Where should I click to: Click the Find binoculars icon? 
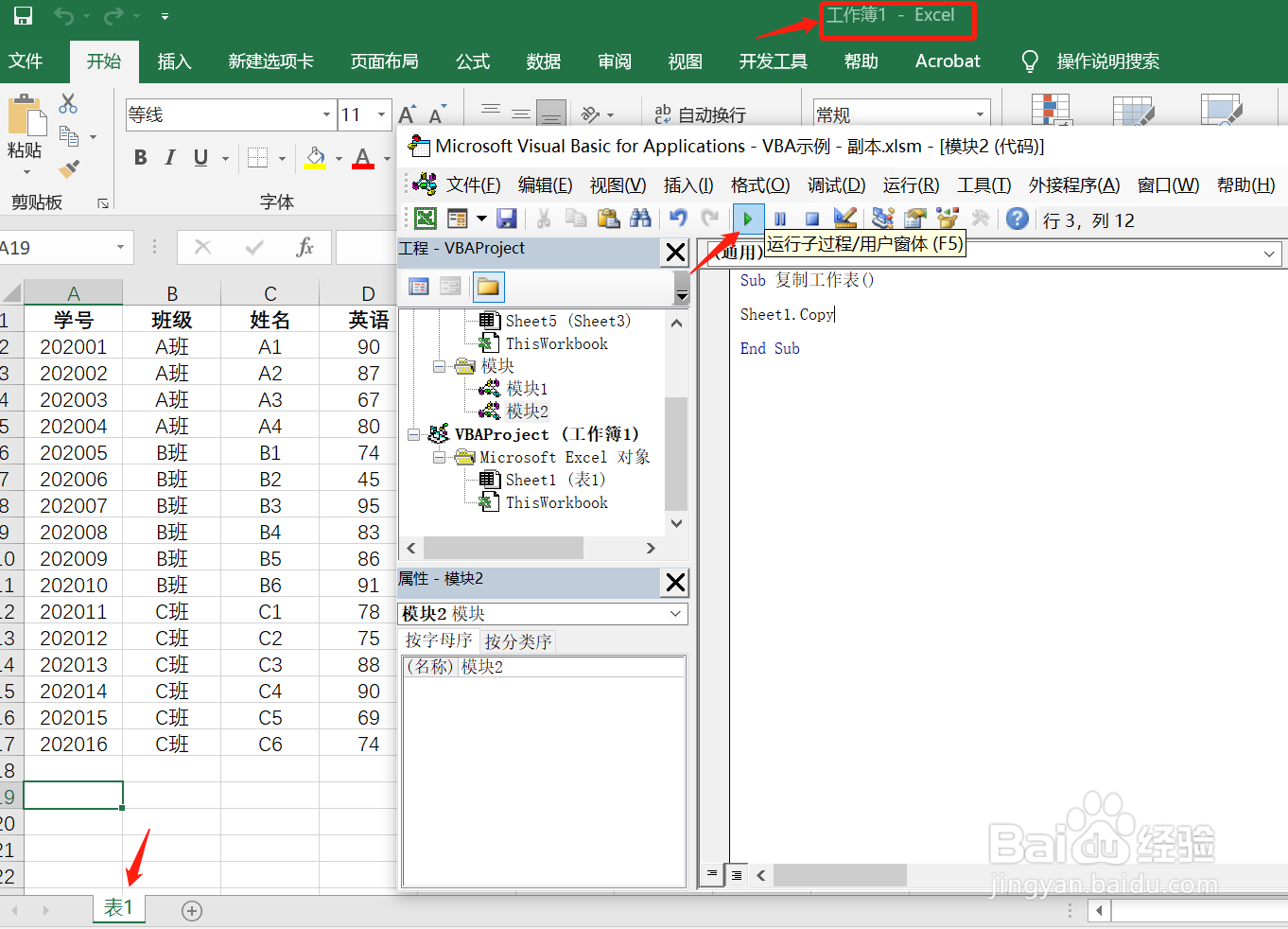(x=641, y=219)
